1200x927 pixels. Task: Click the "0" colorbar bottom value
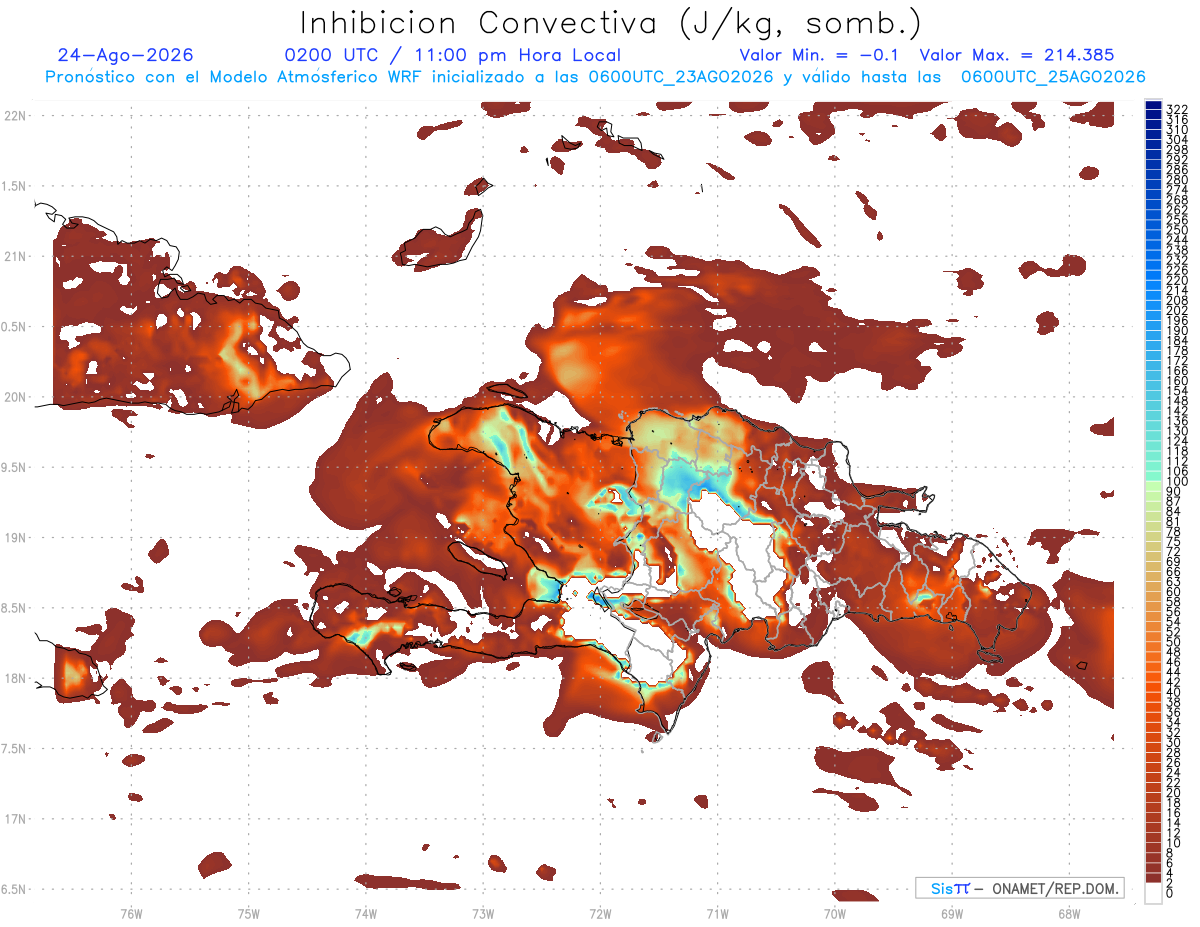point(1170,892)
